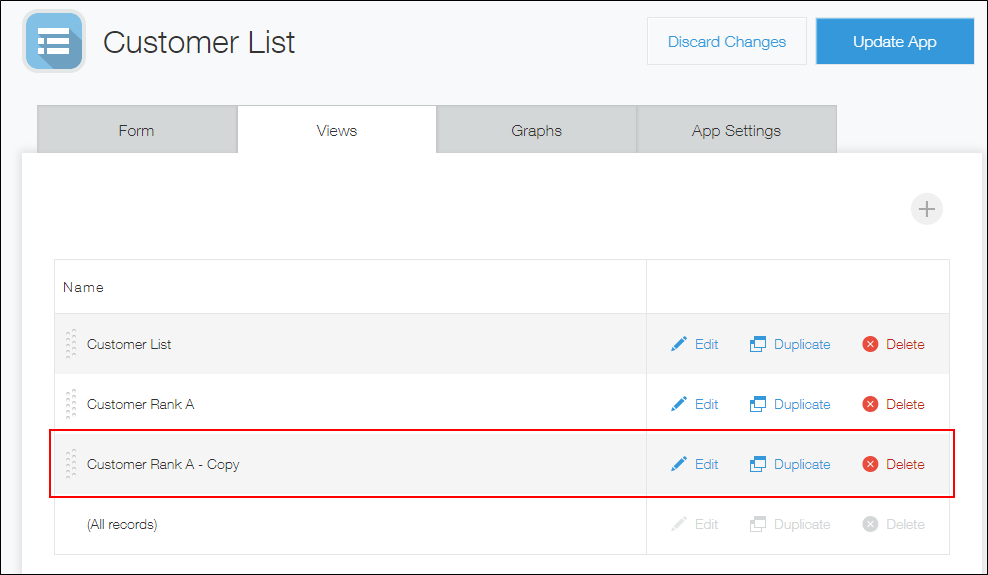Click Delete link for Customer Rank A

coord(904,404)
